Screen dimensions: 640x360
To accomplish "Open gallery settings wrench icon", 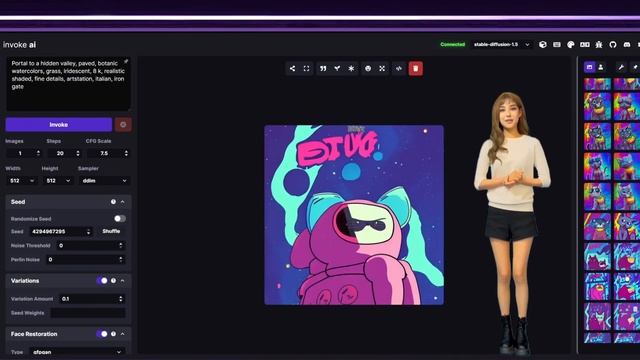I will (621, 67).
